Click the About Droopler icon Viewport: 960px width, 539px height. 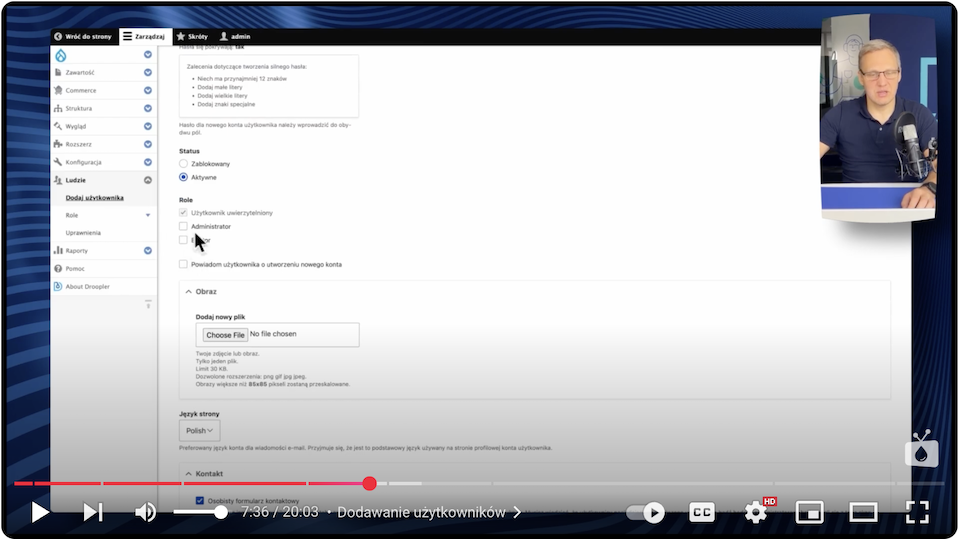click(58, 286)
